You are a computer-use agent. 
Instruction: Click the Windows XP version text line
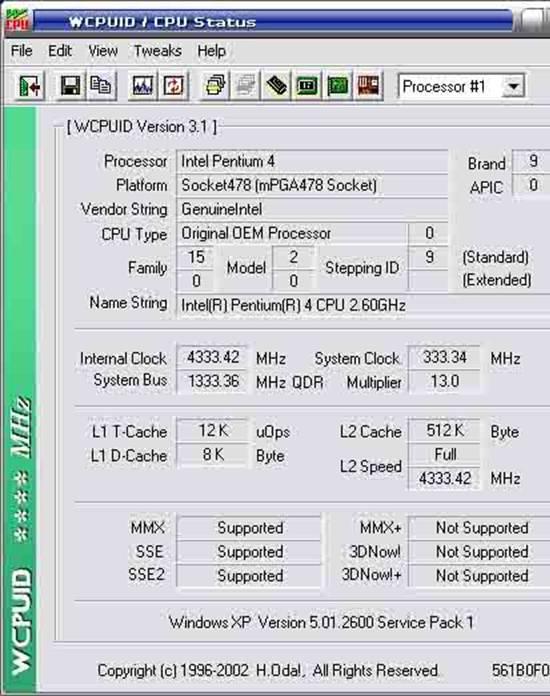321,622
